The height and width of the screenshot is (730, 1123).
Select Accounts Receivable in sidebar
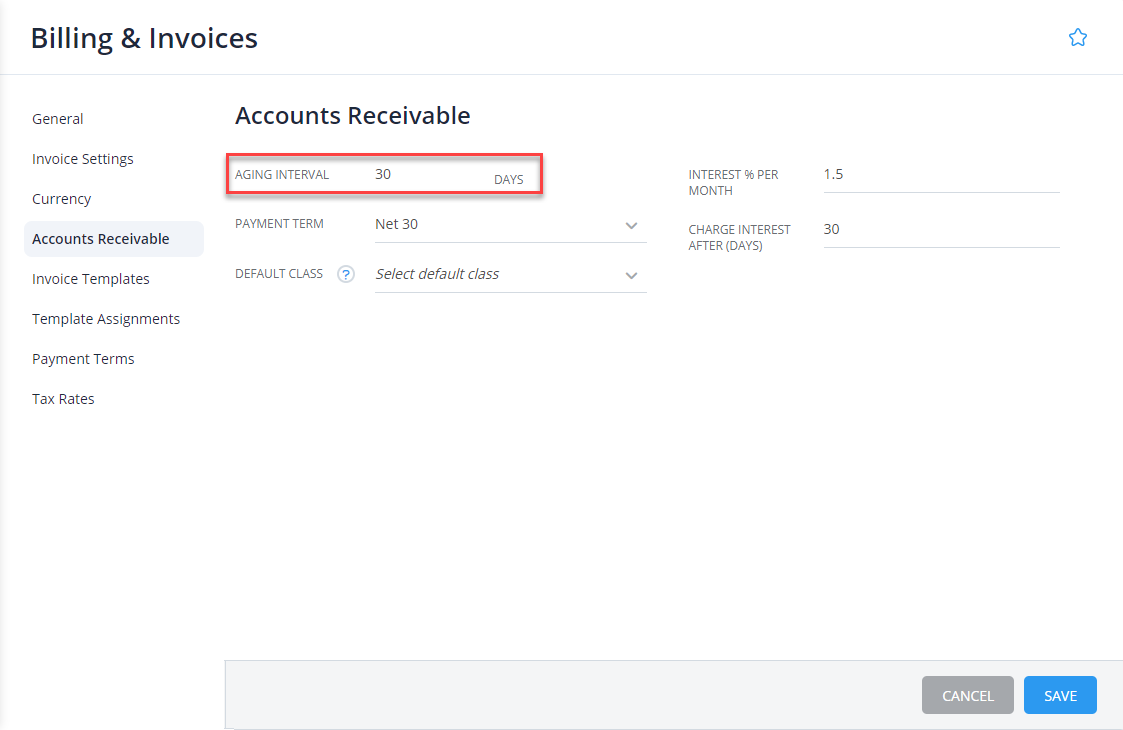click(114, 239)
